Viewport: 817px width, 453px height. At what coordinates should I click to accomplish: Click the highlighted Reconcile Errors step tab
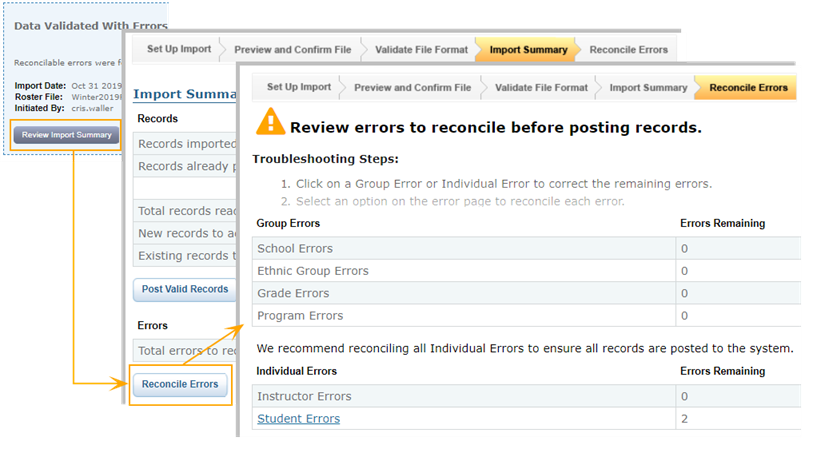tap(748, 88)
